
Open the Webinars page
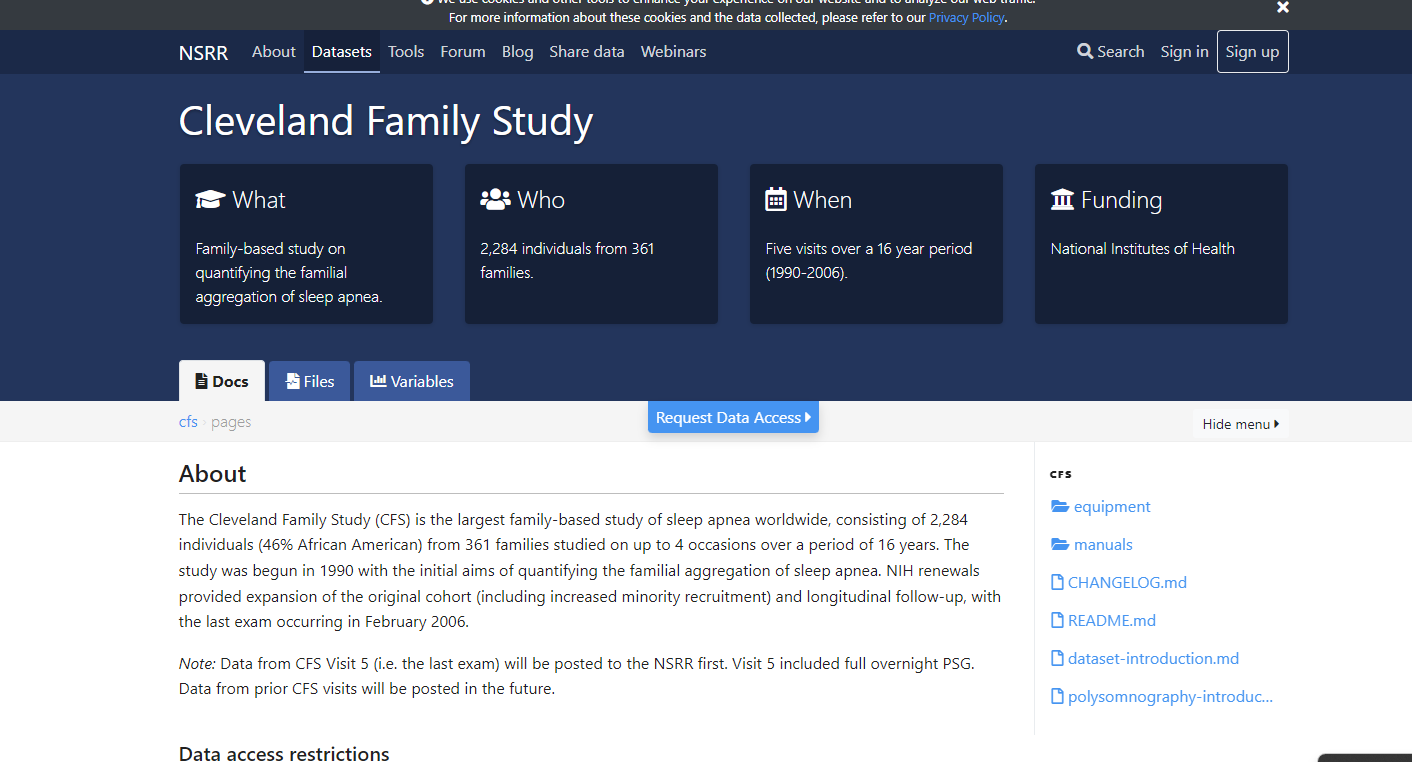pos(674,52)
